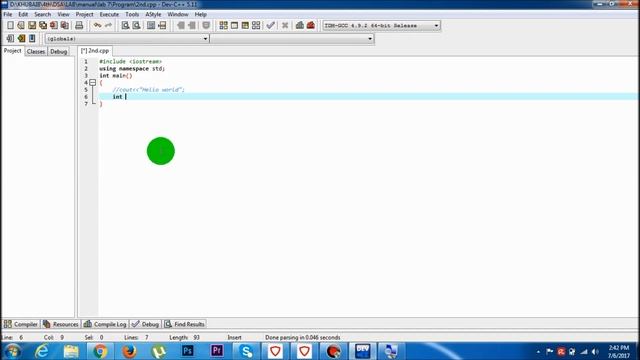Open the AStyle menu

[x=153, y=14]
